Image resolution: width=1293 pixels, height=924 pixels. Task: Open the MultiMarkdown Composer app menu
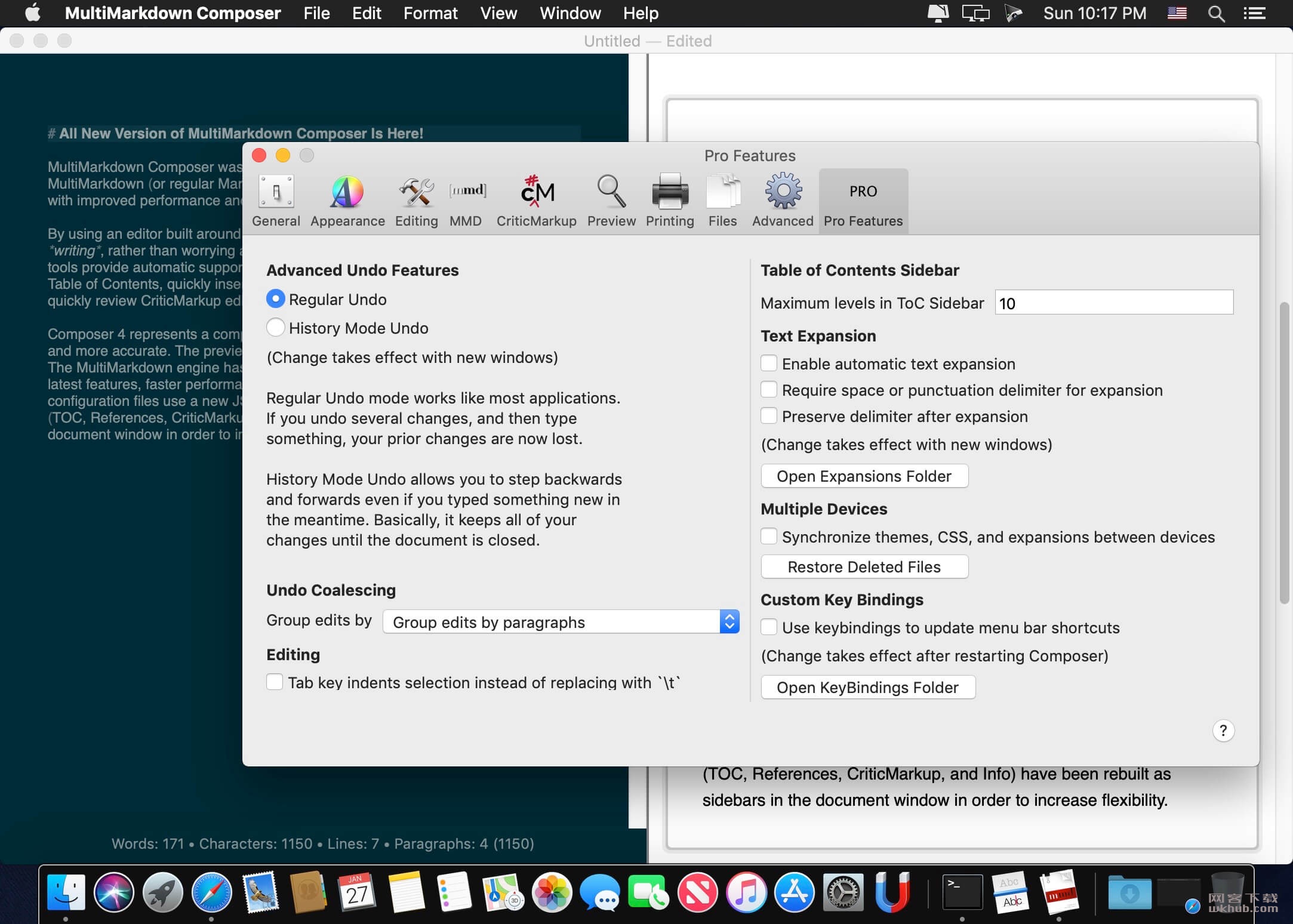(173, 13)
